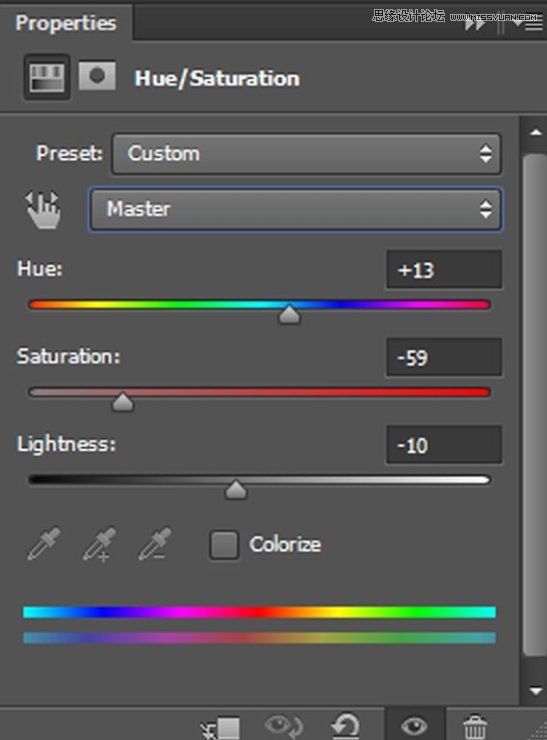Viewport: 547px width, 740px height.
Task: Open the Preset dropdown showing Custom
Action: [x=306, y=154]
